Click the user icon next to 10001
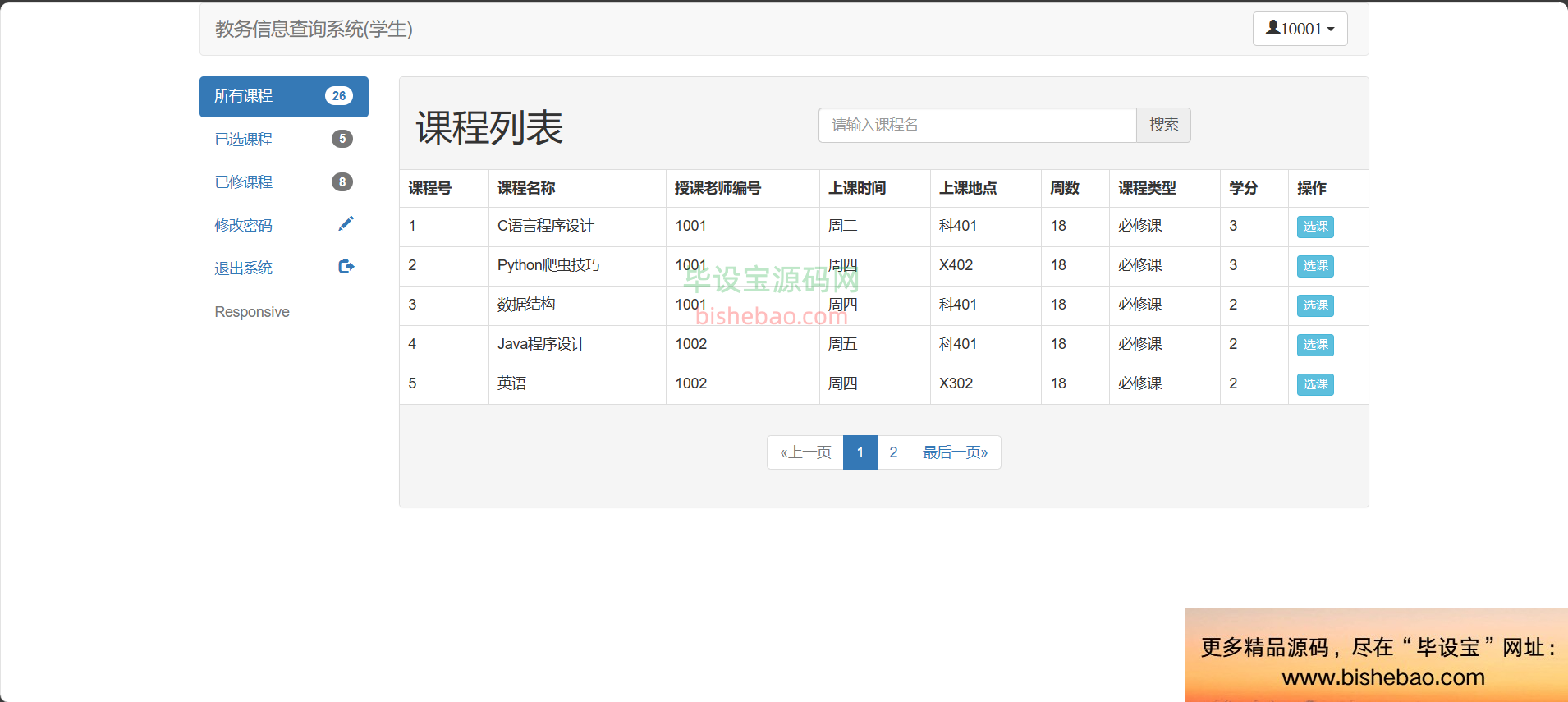 coord(1272,28)
